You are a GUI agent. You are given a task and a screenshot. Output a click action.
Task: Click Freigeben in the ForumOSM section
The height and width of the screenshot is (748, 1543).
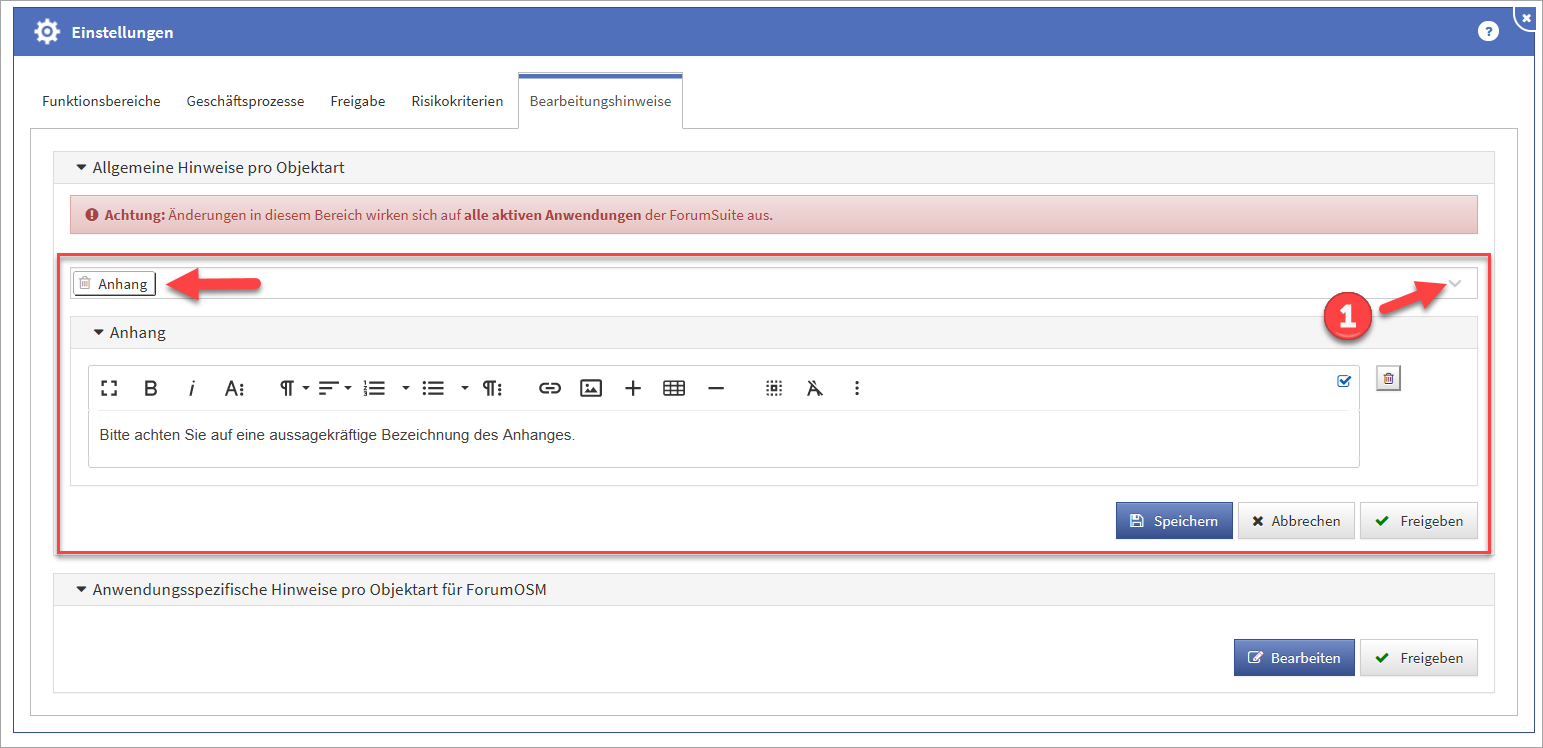(x=1418, y=658)
